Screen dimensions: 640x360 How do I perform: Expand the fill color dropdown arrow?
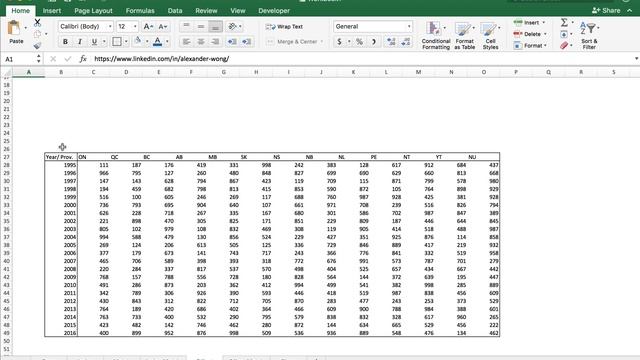(147, 42)
